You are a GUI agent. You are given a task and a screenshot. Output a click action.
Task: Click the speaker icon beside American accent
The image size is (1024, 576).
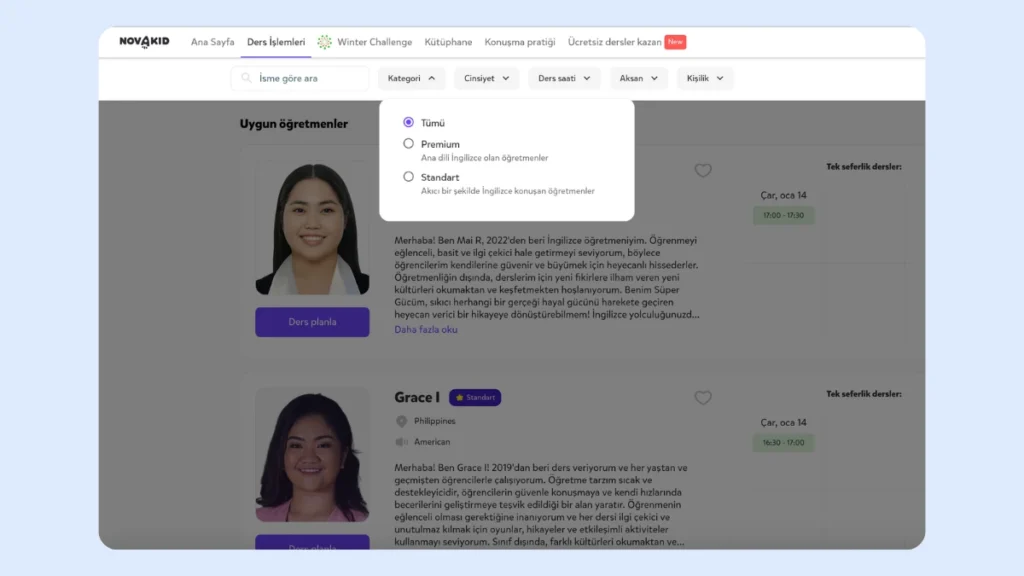coord(402,441)
